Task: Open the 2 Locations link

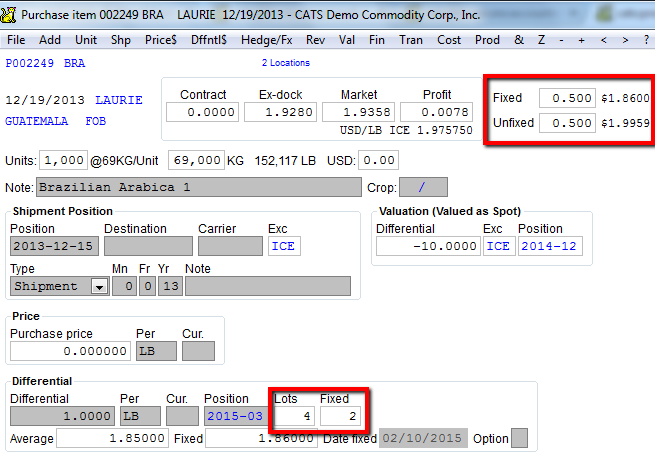Action: [x=286, y=63]
